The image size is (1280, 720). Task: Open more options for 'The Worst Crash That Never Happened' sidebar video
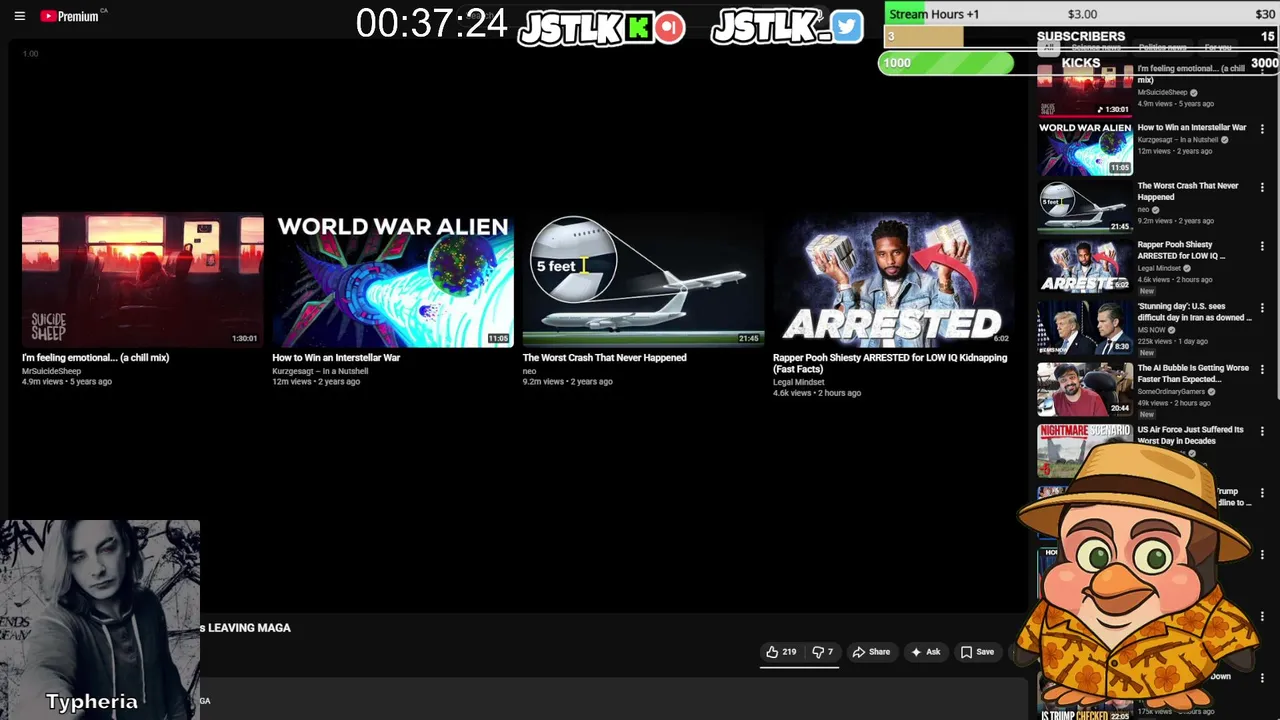click(x=1262, y=187)
